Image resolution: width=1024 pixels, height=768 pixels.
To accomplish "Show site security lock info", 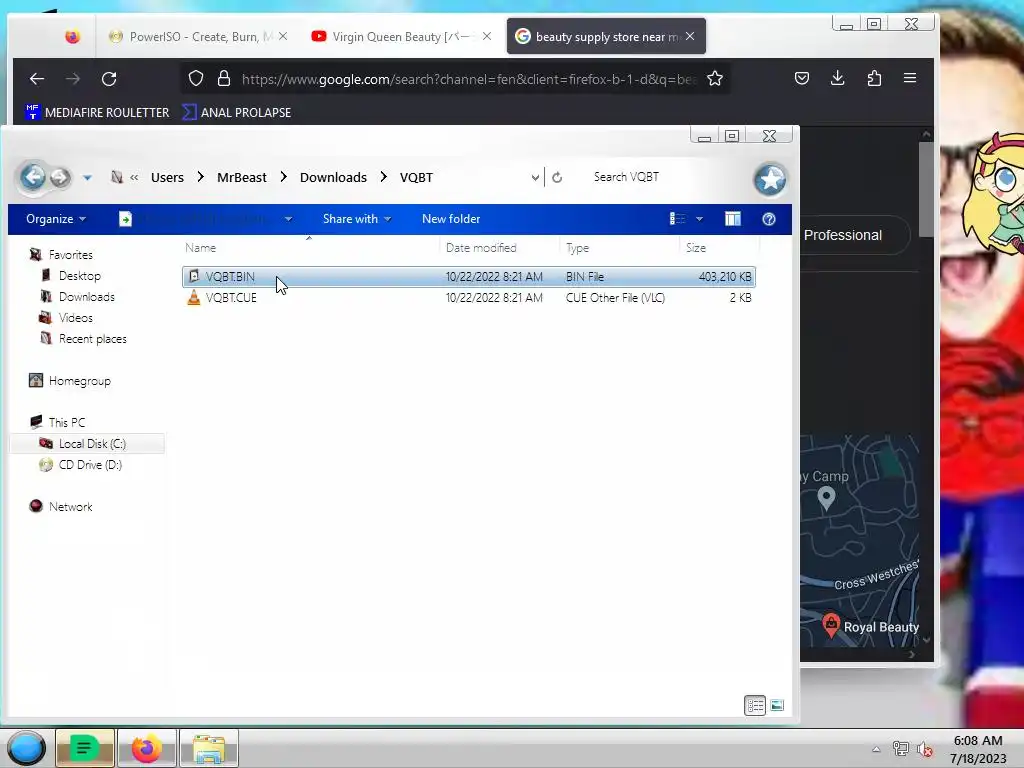I will (x=224, y=79).
